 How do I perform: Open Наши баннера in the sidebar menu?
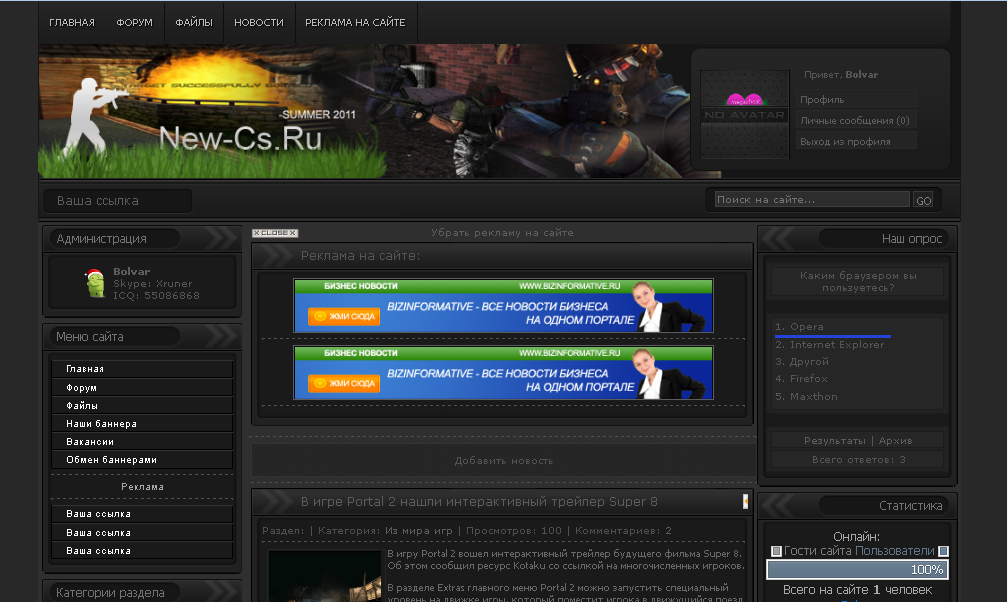pos(142,423)
